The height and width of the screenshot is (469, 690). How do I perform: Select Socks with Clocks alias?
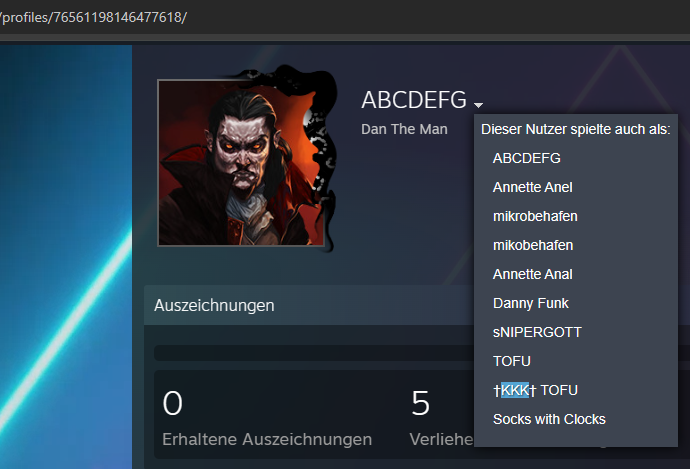[x=549, y=419]
